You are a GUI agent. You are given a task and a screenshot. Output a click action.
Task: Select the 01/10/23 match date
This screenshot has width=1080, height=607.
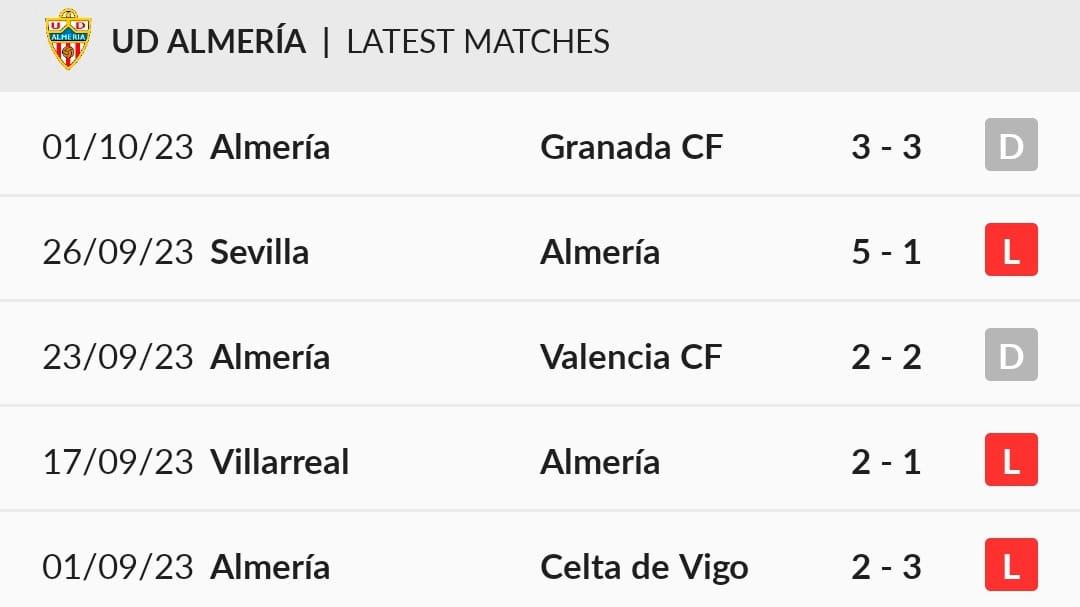[118, 147]
